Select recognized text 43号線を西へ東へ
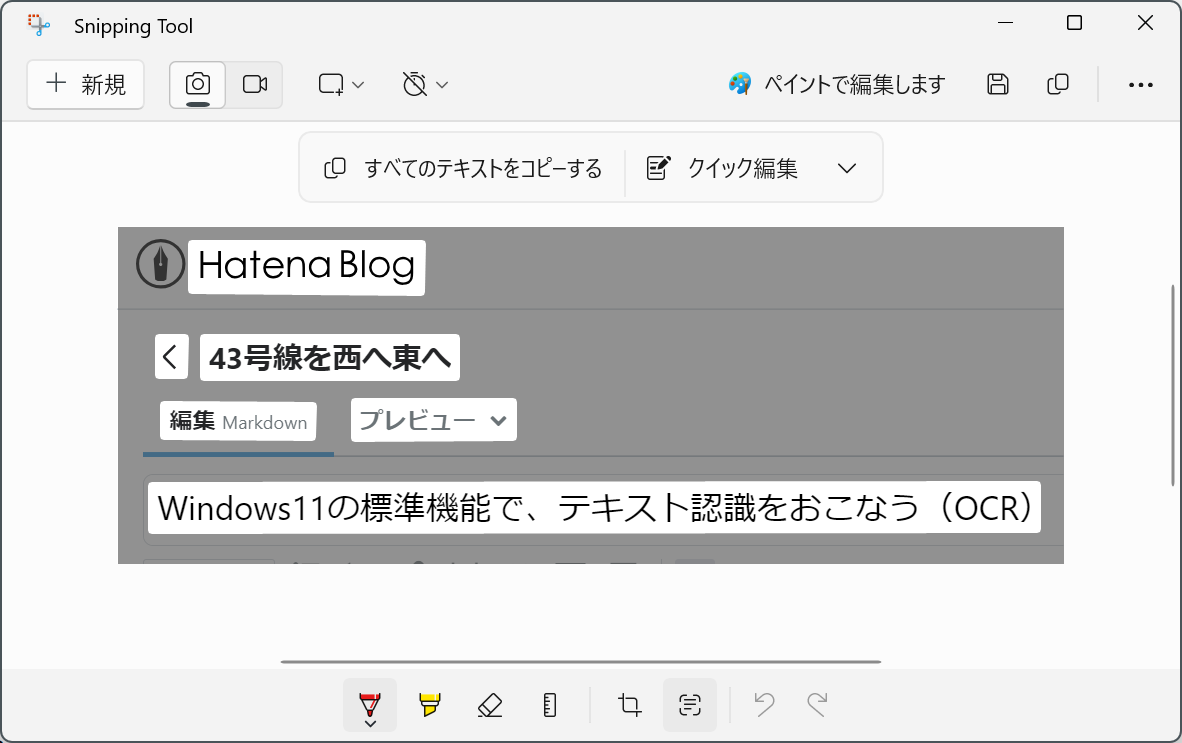Screen dimensions: 1182x743 coord(329,357)
